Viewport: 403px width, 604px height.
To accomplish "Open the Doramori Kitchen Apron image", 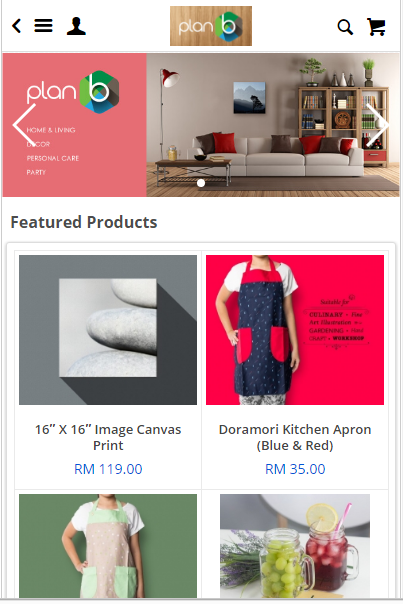I will 295,330.
